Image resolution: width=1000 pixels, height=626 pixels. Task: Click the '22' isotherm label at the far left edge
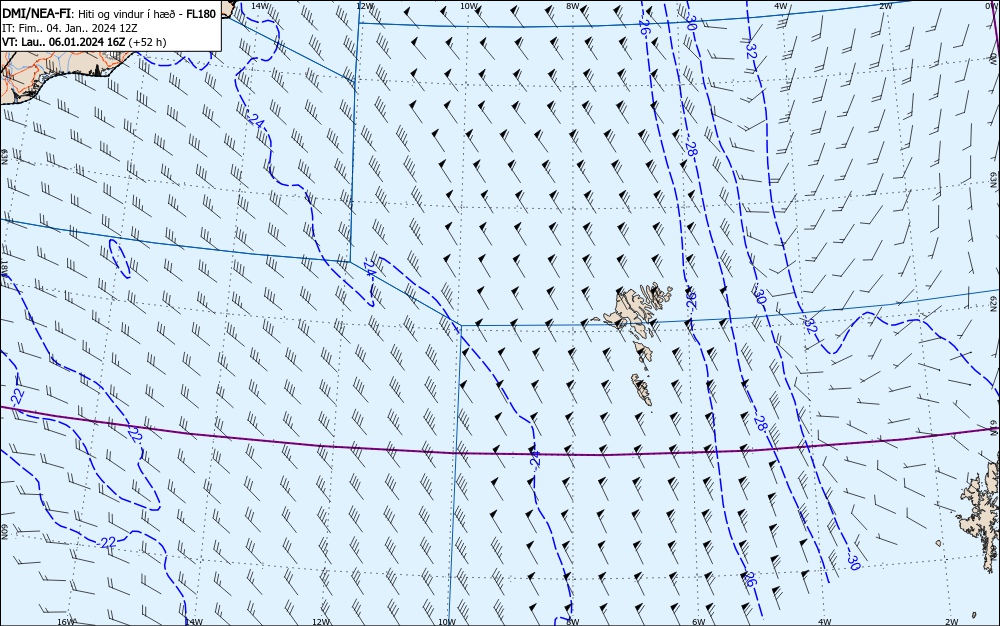(x=19, y=396)
